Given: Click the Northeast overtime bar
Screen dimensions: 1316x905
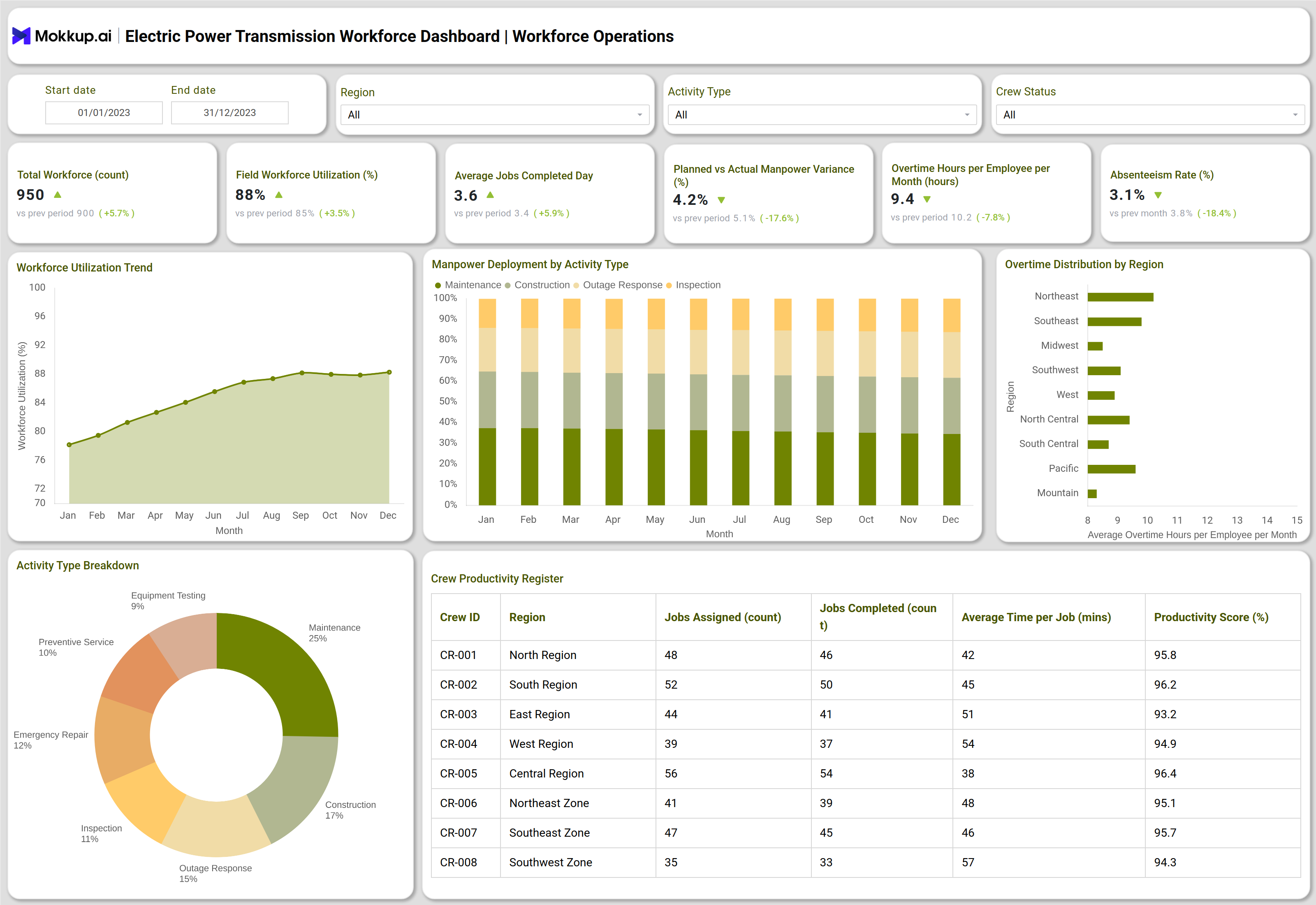Looking at the screenshot, I should tap(1121, 297).
